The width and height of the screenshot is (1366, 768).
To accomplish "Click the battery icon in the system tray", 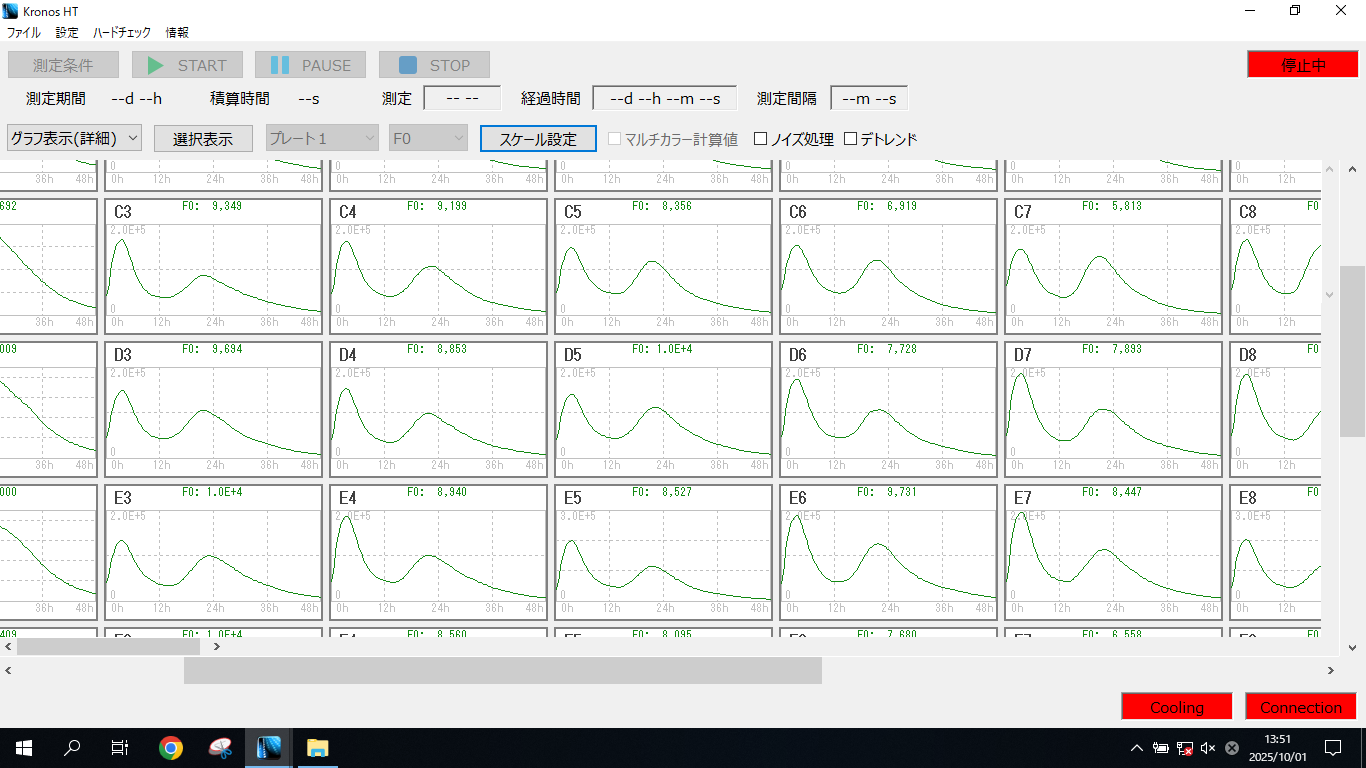I will tap(1161, 748).
